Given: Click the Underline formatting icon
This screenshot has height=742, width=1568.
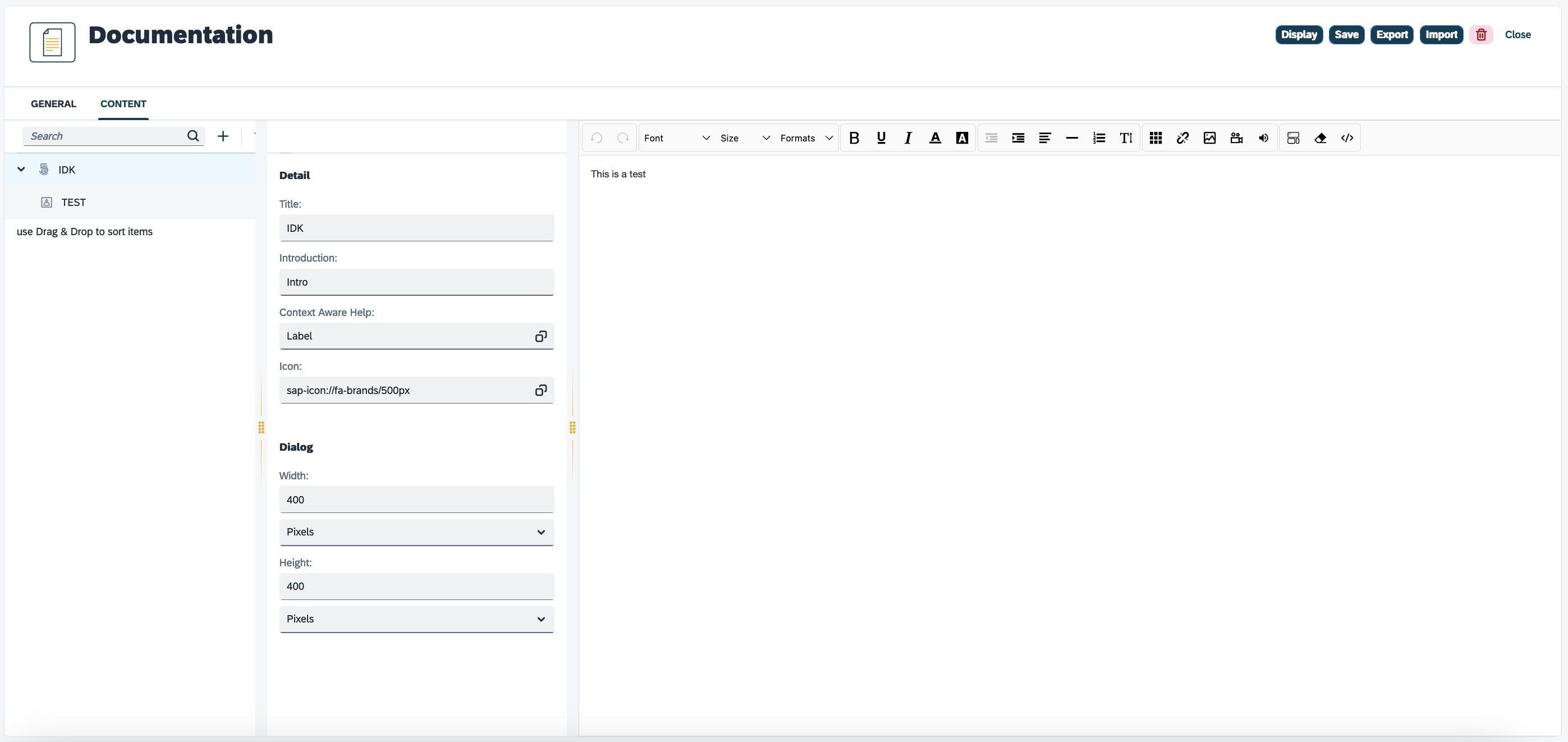Looking at the screenshot, I should tap(880, 138).
